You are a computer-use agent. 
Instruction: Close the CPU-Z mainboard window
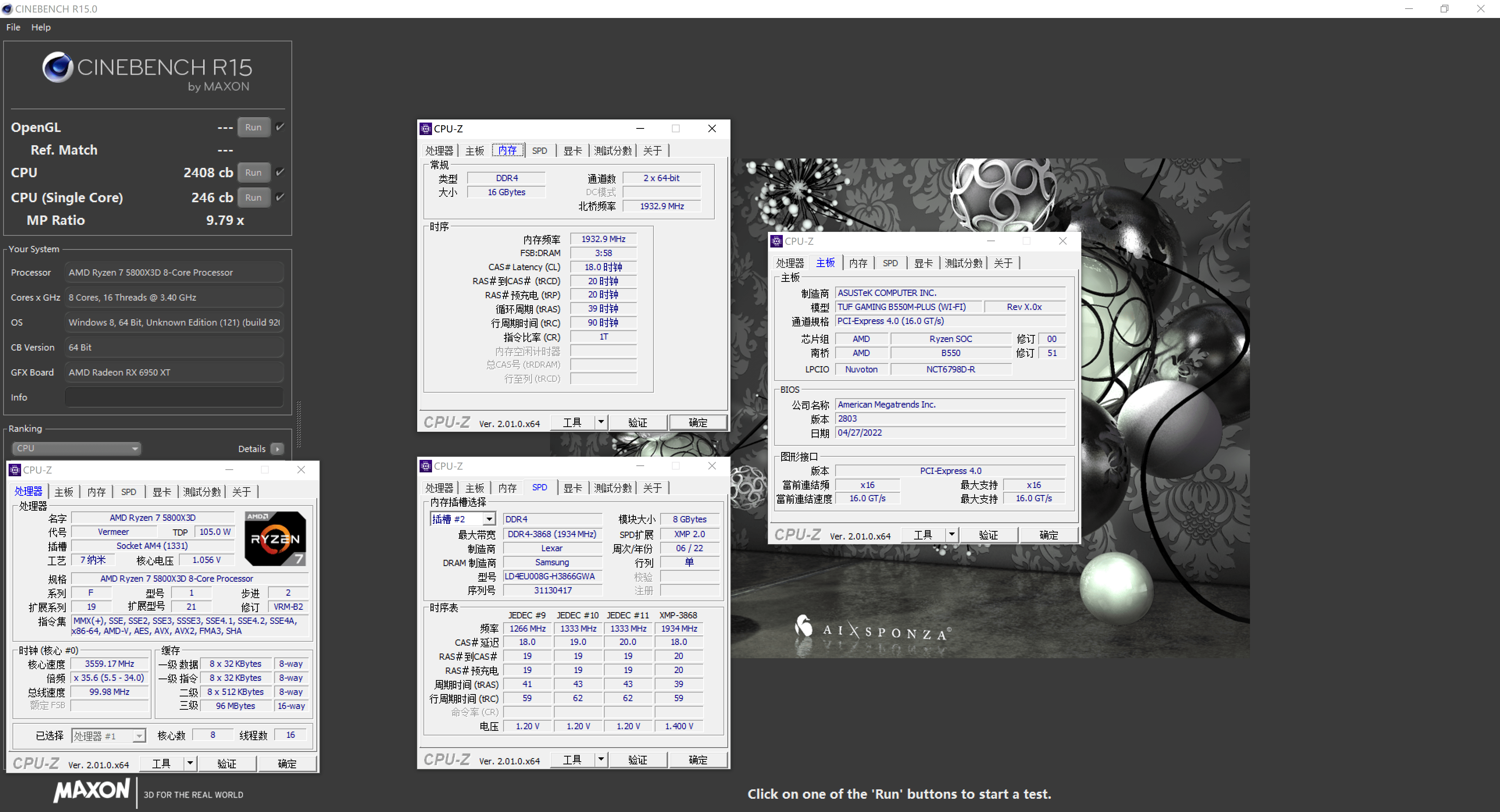coord(1062,241)
